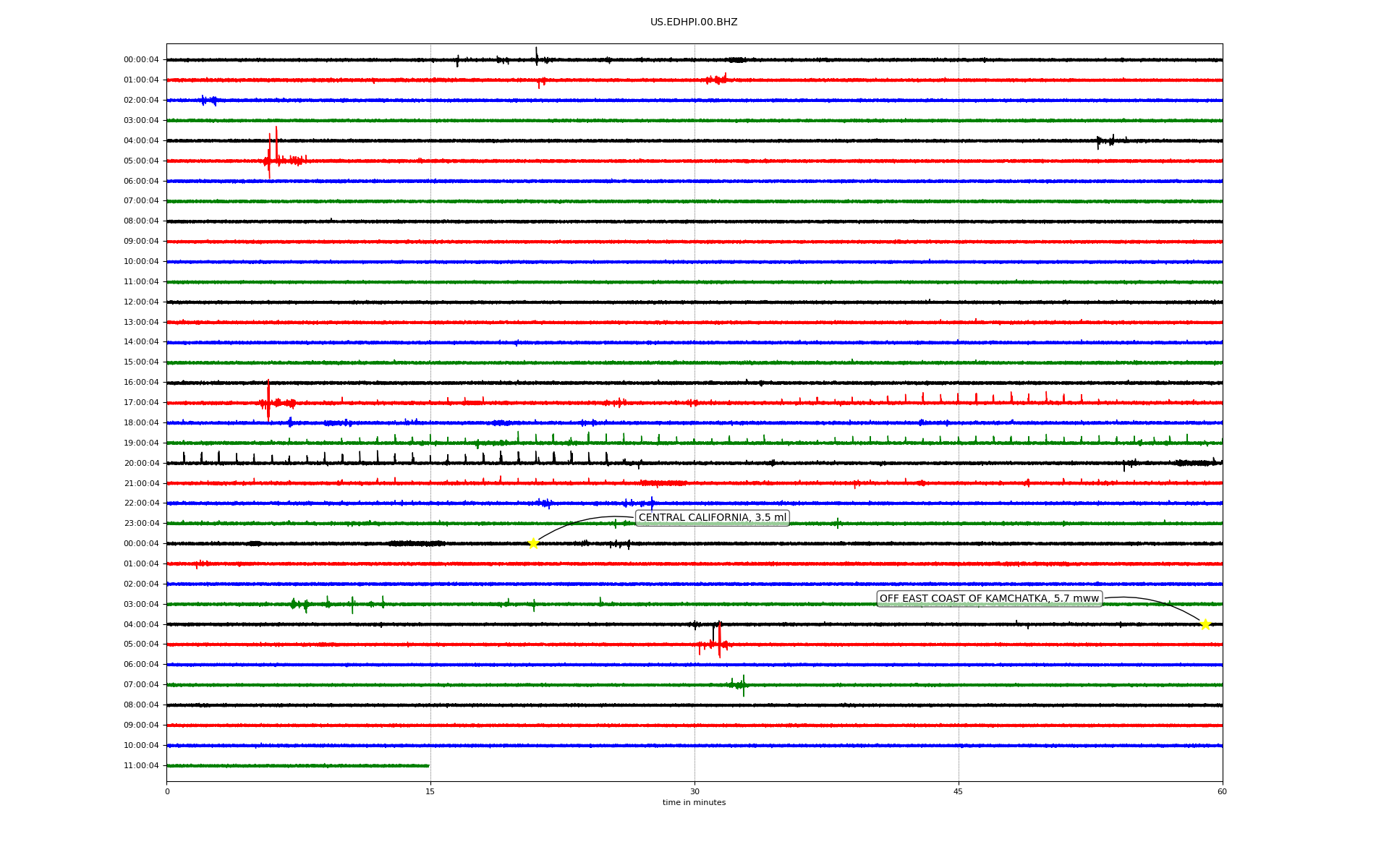Click the CENTRAL CALIFORNIA, 3.5 ml annotation

tap(712, 517)
